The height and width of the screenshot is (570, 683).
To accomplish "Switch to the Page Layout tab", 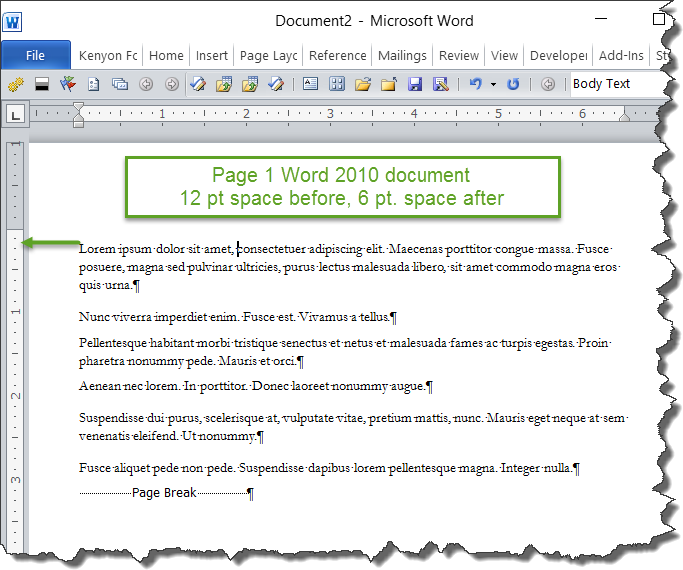I will (x=268, y=55).
